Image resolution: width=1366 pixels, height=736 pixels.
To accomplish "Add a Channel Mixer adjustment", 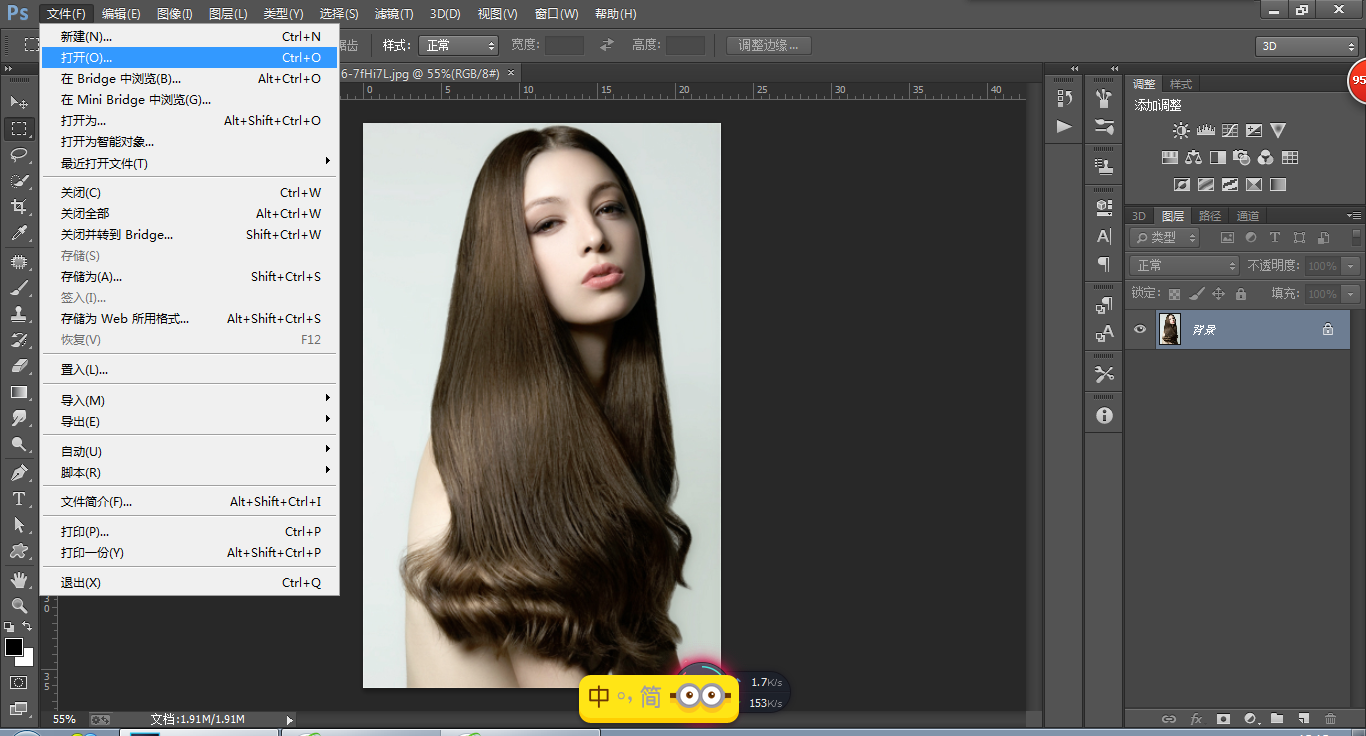I will point(1266,157).
